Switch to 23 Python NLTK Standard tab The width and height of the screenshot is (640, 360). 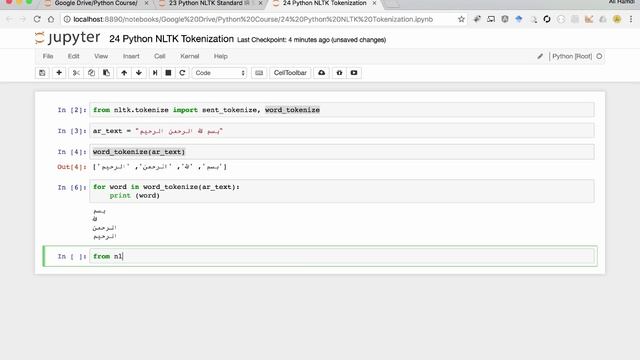209,3
